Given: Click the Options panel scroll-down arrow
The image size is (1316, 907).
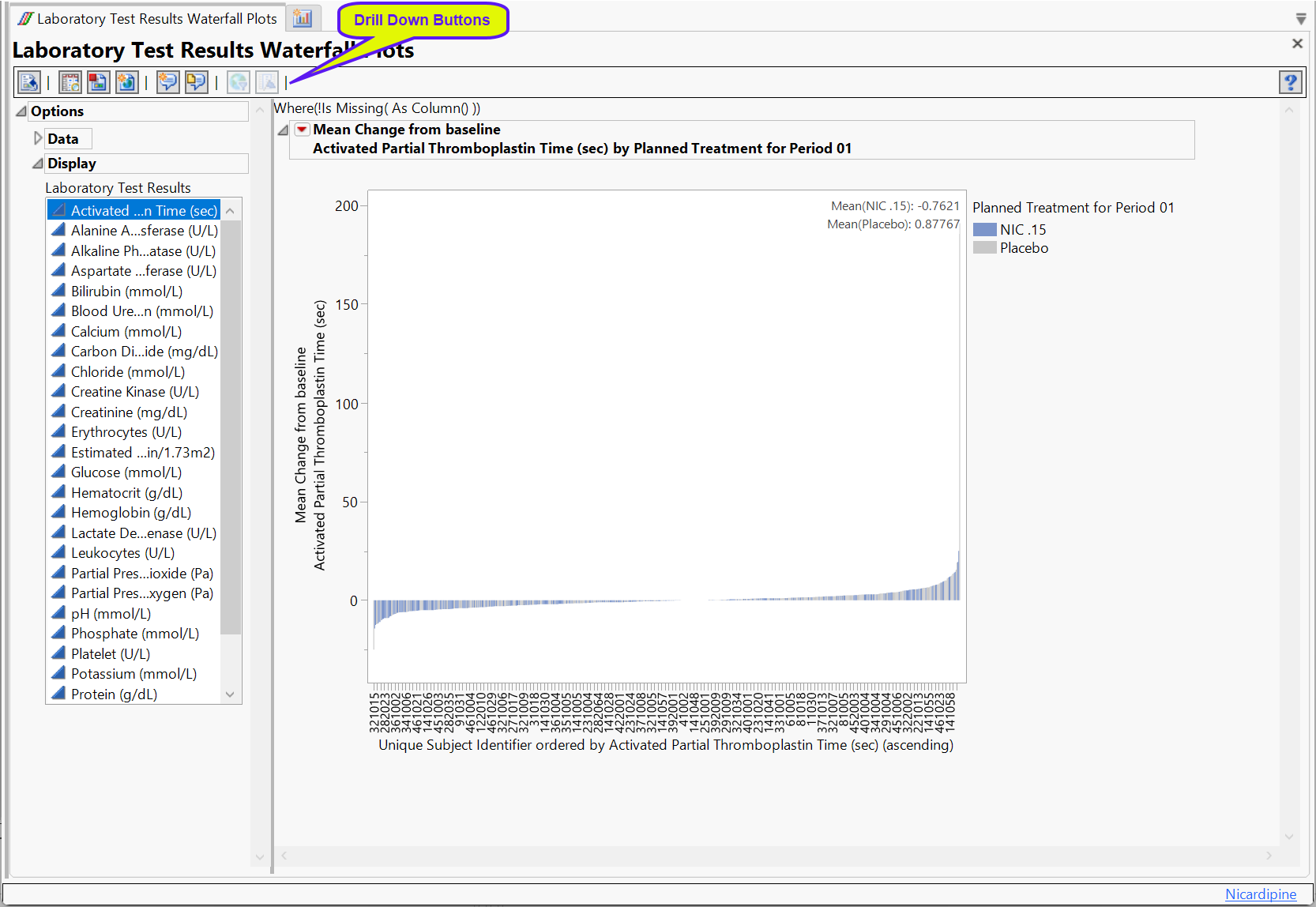Looking at the screenshot, I should click(259, 857).
